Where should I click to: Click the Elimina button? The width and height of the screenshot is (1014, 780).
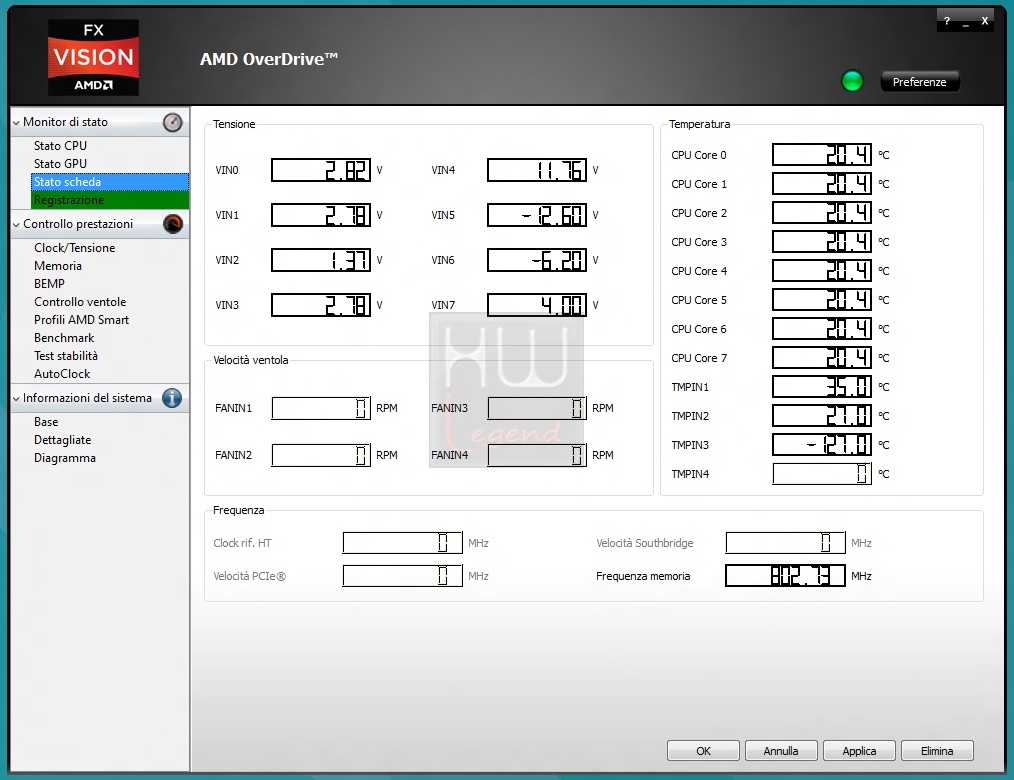937,751
